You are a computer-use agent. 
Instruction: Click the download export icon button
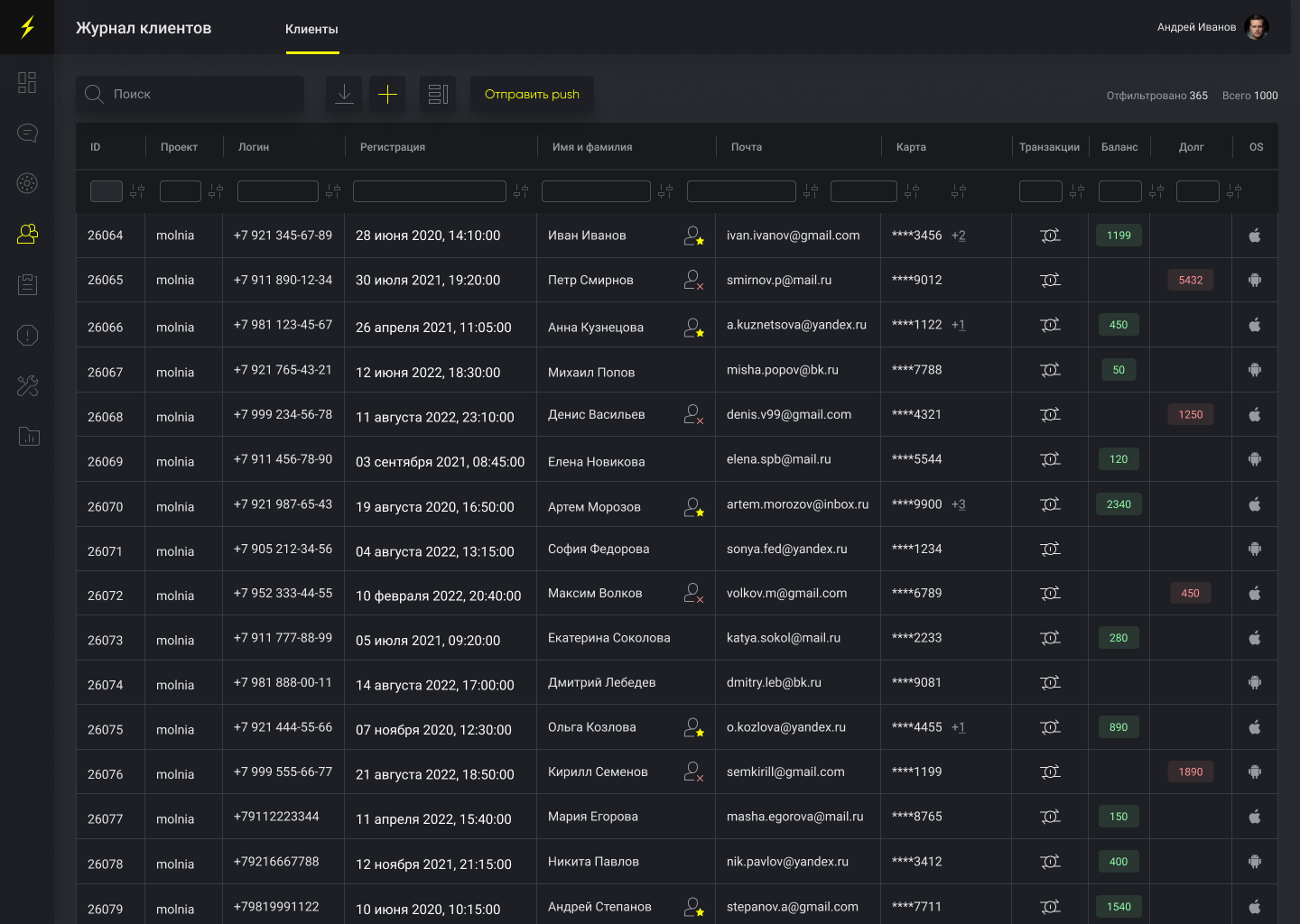pos(344,94)
